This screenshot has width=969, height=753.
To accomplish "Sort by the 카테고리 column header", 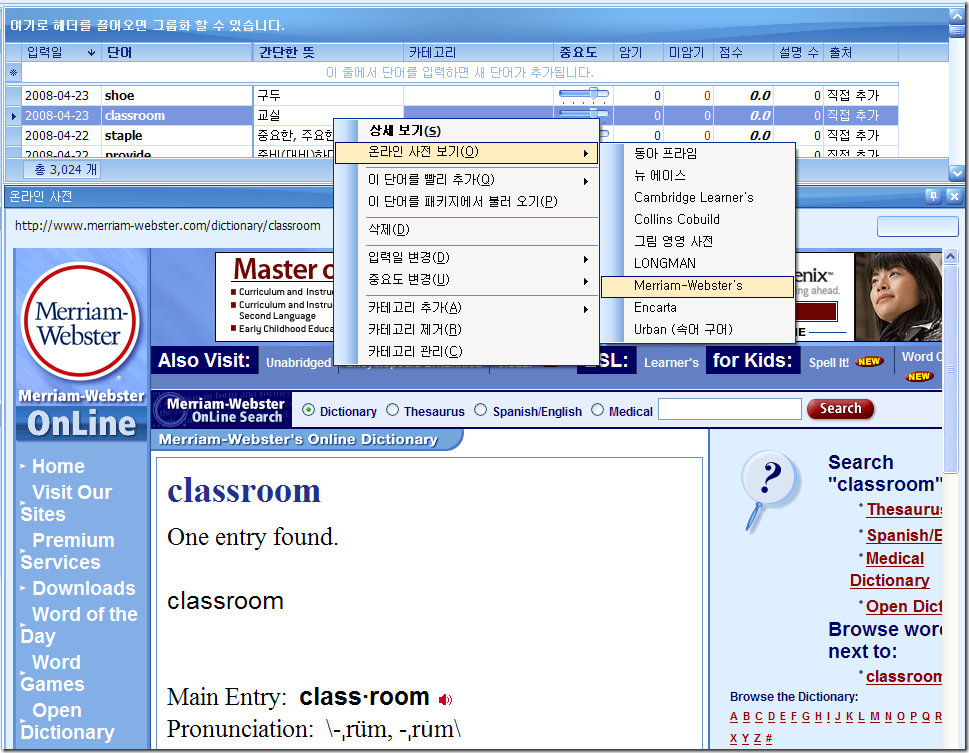I will [478, 53].
